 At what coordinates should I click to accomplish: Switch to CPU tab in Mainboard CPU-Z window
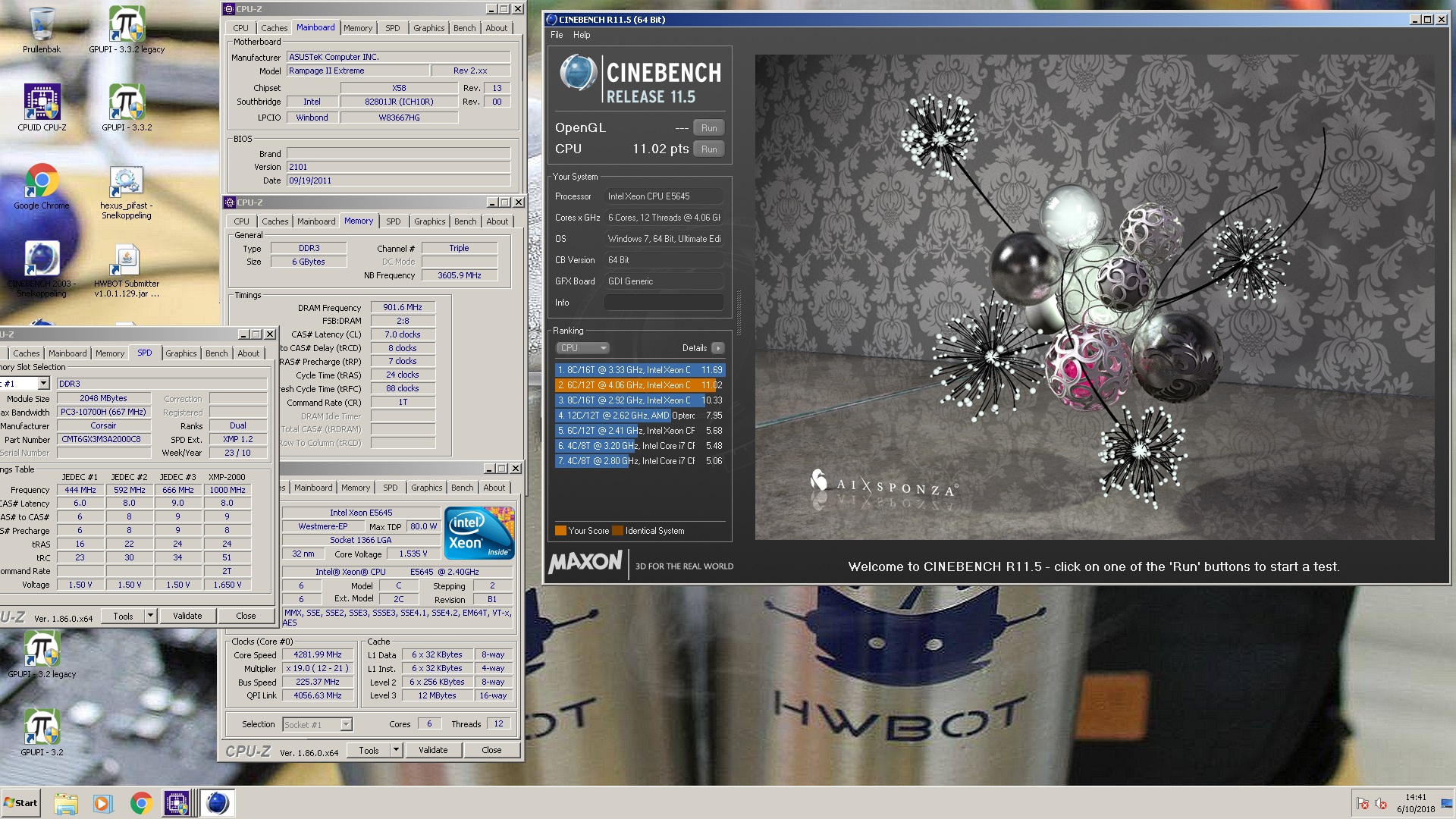coord(240,28)
